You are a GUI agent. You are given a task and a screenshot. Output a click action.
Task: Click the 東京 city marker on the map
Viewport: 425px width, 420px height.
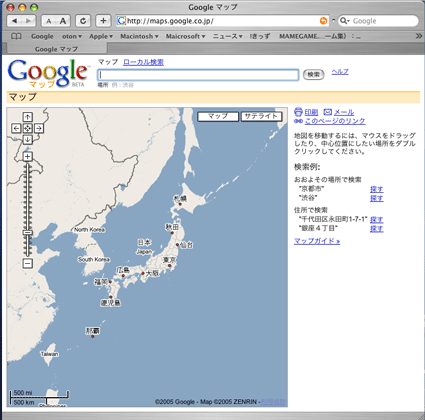170,266
